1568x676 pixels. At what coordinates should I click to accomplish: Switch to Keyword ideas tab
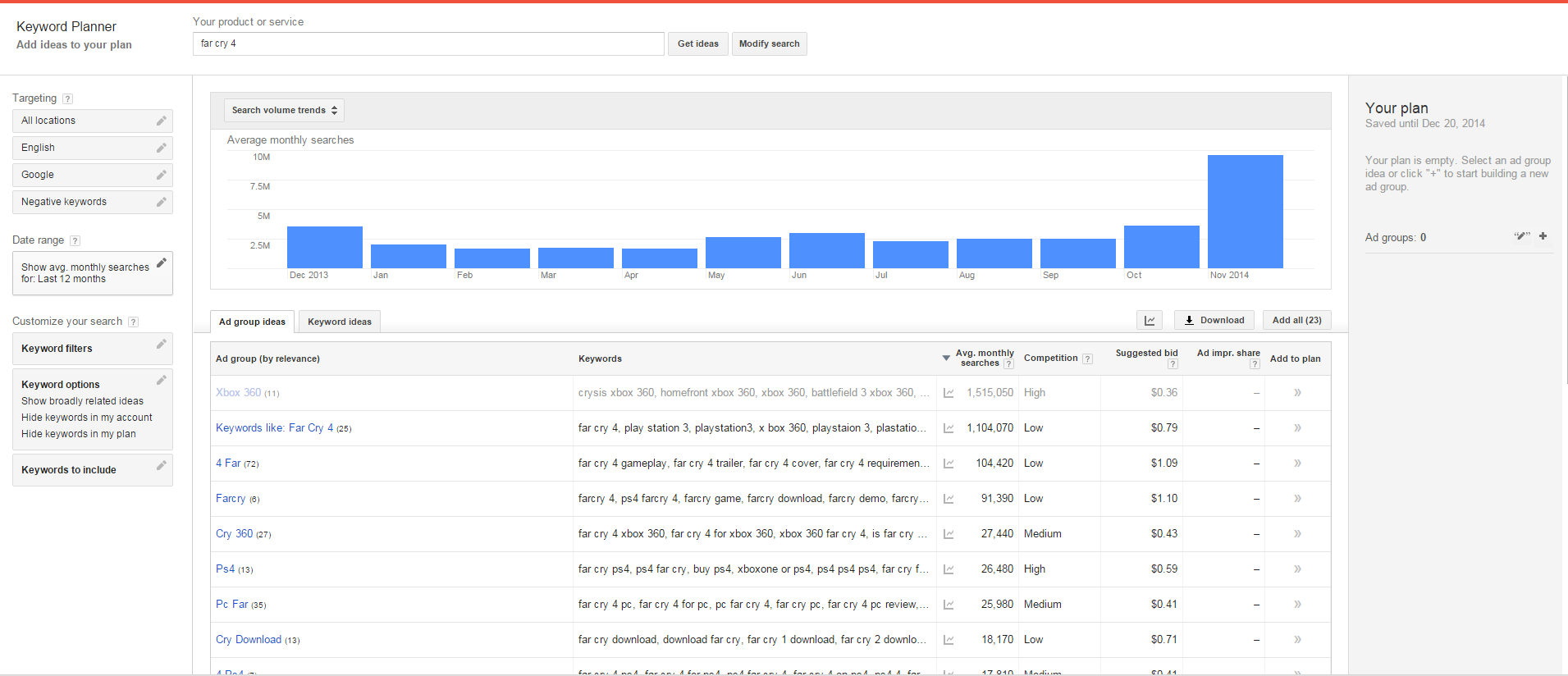click(340, 322)
